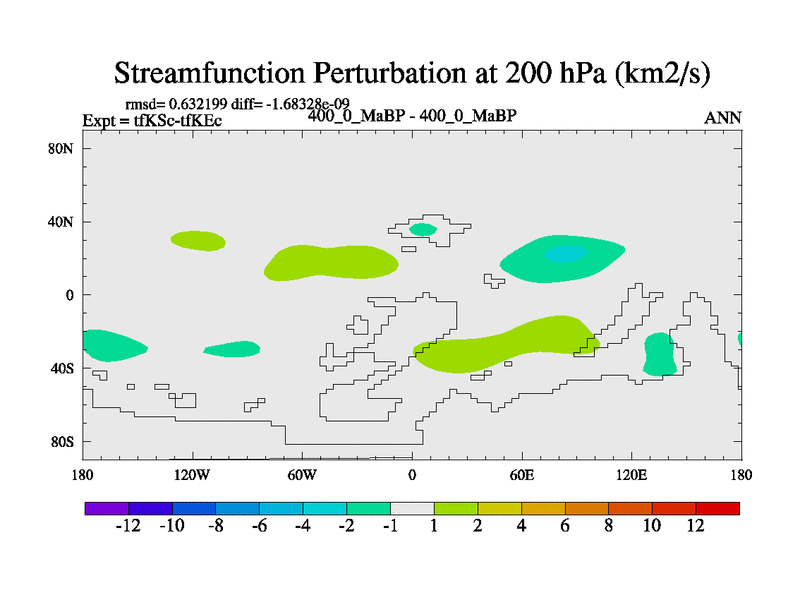The image size is (800, 600).
Task: Click the yellow-green anomaly north of the equator near 40W
Action: [330, 262]
